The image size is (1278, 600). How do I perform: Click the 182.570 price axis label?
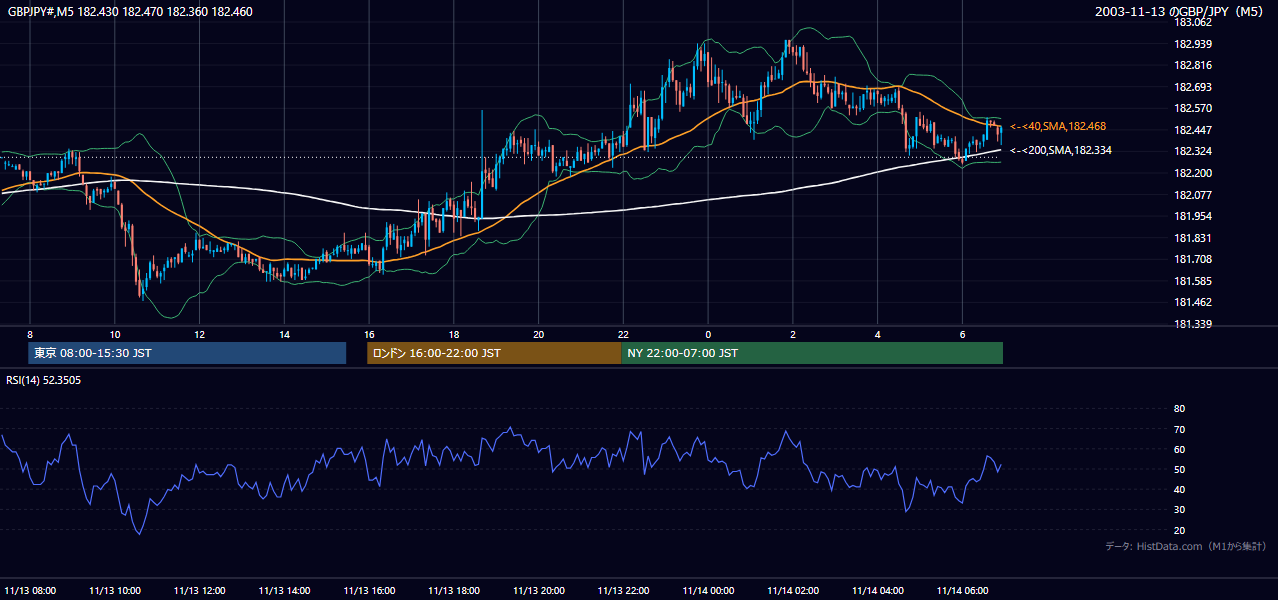pyautogui.click(x=1193, y=108)
